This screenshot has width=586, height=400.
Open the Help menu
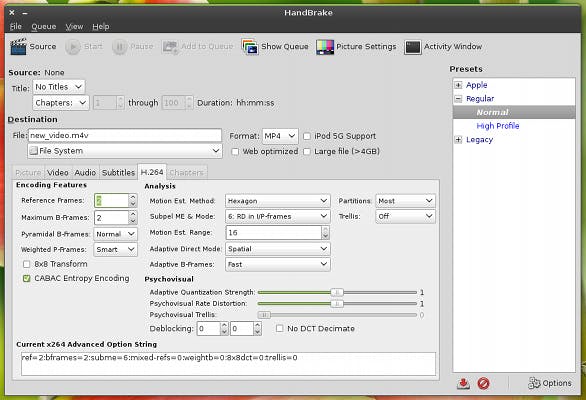point(101,27)
